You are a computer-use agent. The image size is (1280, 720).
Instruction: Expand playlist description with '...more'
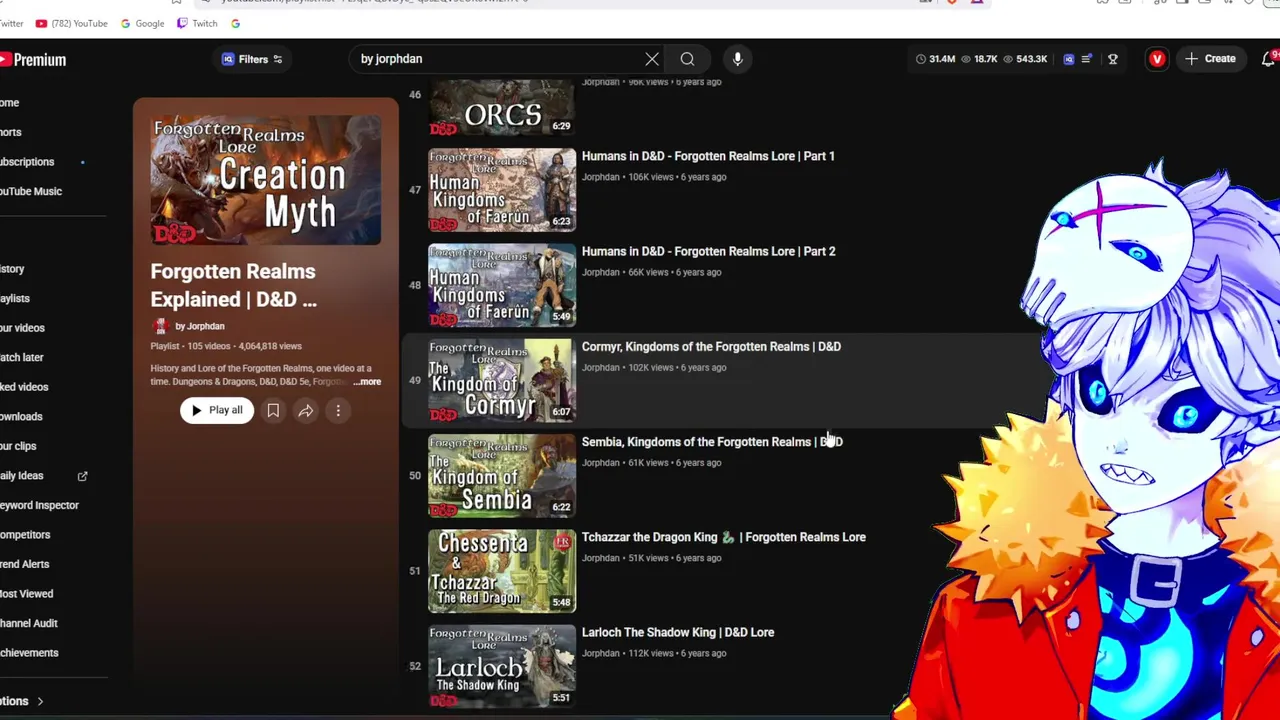click(x=367, y=382)
